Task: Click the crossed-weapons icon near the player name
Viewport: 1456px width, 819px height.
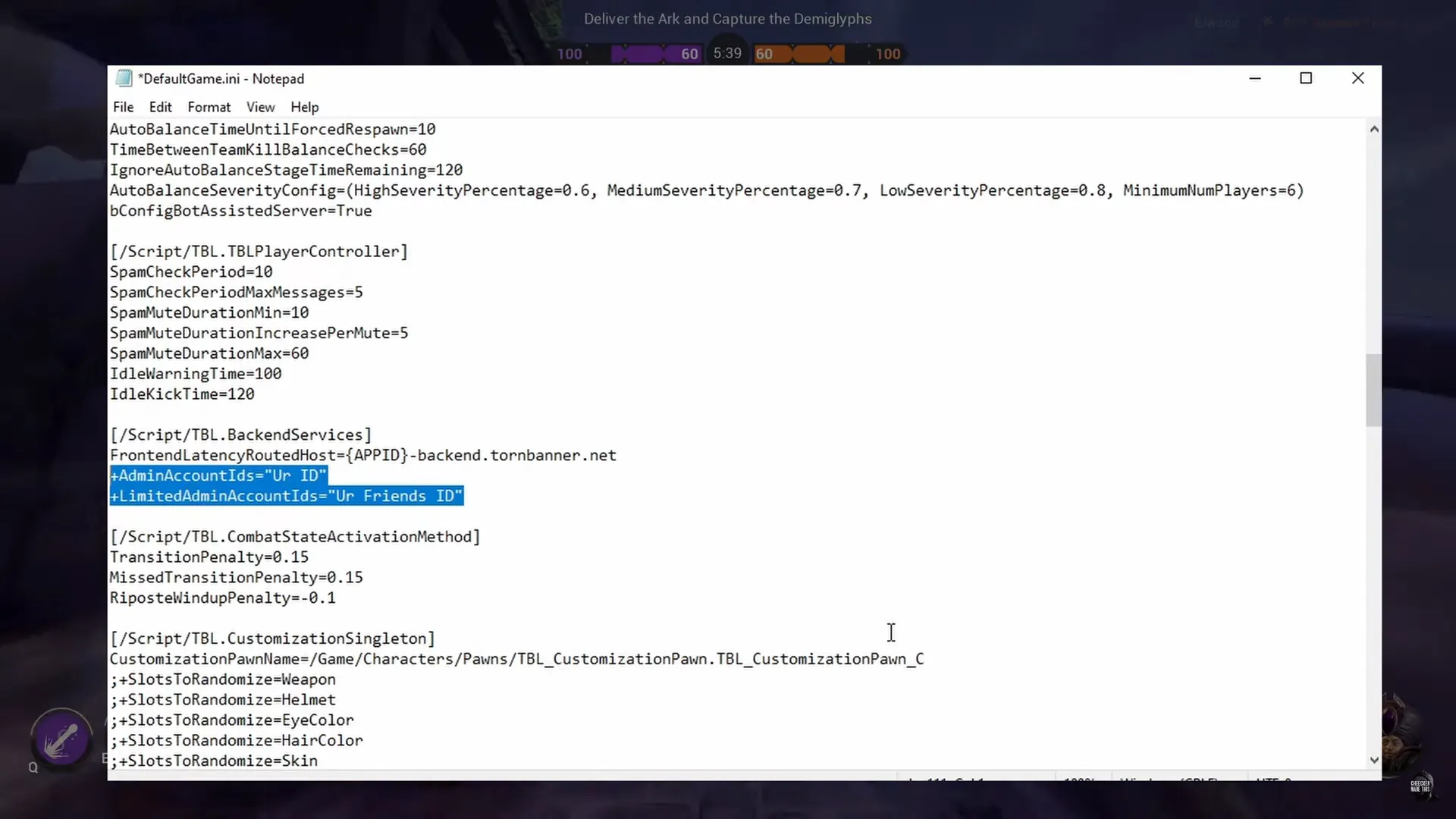Action: [x=1267, y=22]
